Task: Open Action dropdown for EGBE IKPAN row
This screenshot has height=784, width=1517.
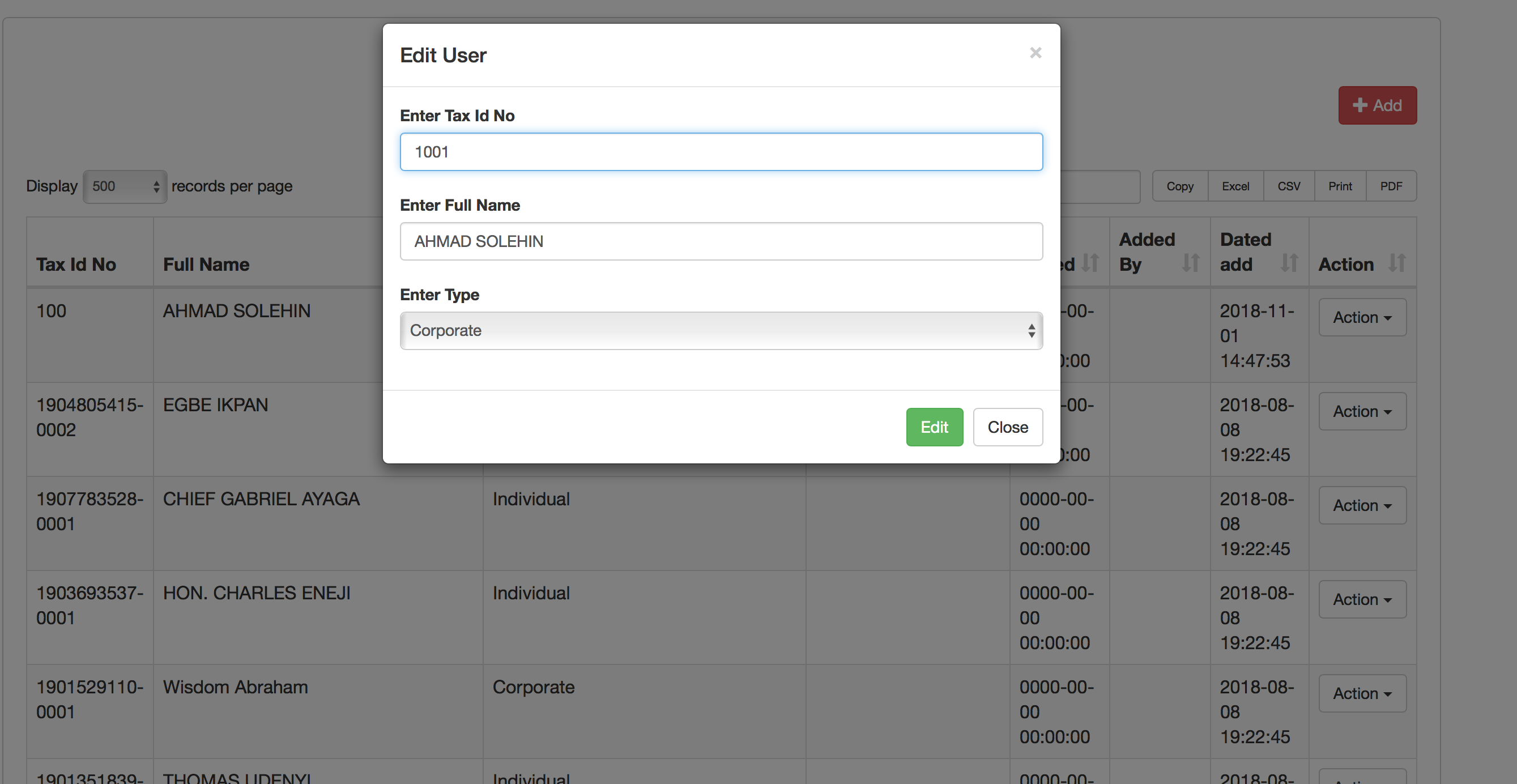Action: pyautogui.click(x=1362, y=412)
